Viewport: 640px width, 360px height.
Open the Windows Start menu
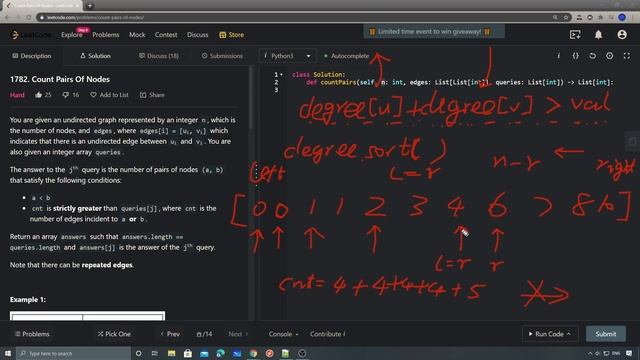point(8,353)
